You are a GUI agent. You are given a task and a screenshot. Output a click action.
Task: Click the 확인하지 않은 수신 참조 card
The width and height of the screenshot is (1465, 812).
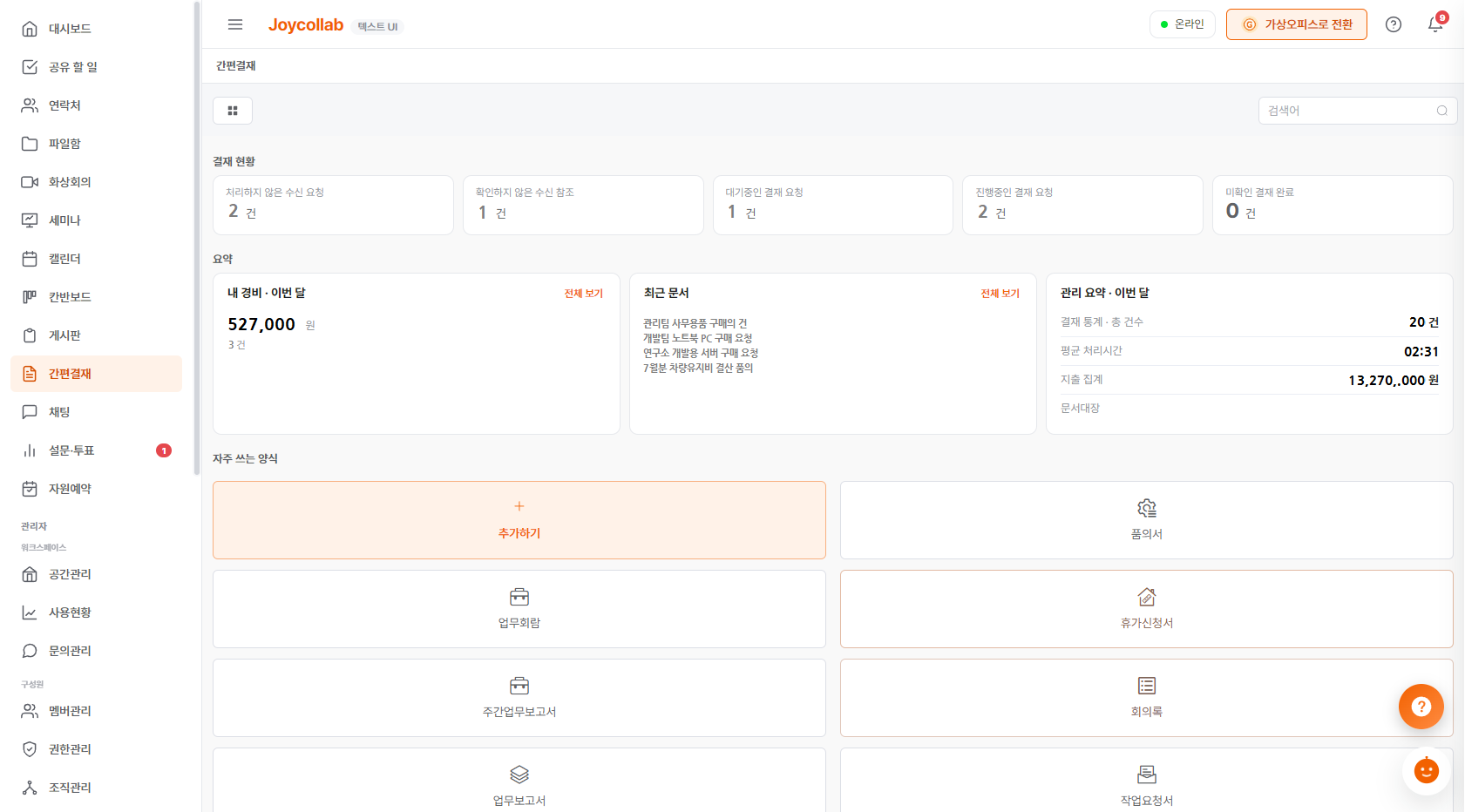pos(583,205)
